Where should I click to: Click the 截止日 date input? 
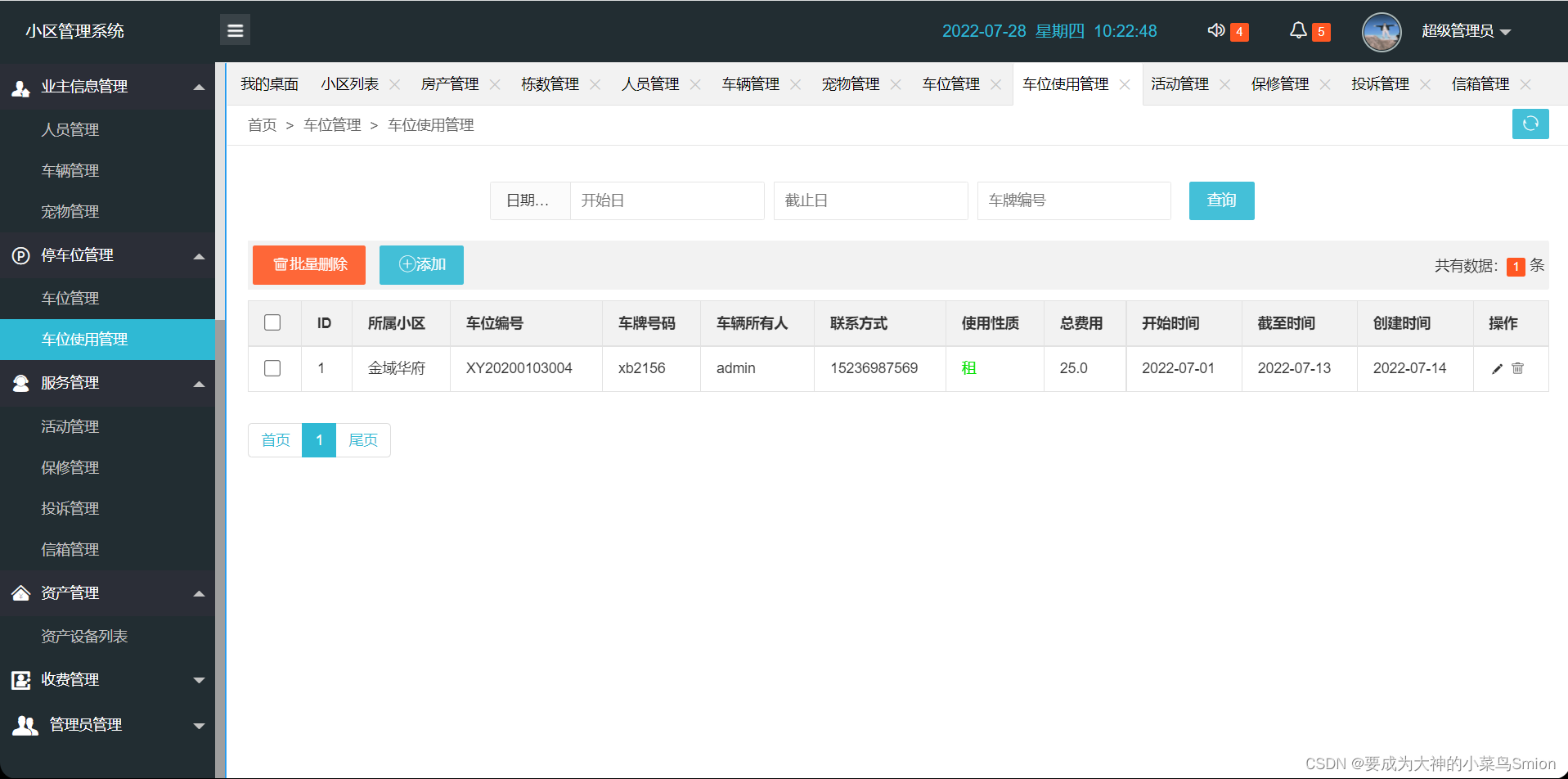tap(870, 200)
